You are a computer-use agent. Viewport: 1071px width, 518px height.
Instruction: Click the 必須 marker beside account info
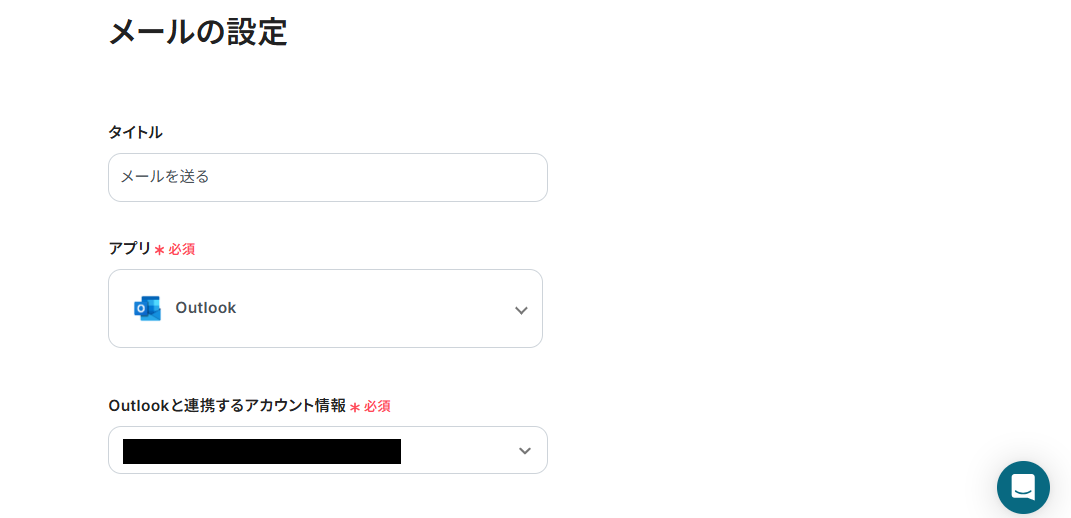click(x=377, y=406)
